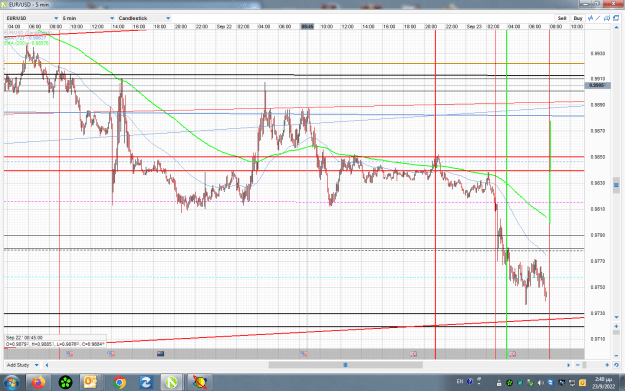
Task: Open the Add Study dropdown
Action: pyautogui.click(x=23, y=365)
